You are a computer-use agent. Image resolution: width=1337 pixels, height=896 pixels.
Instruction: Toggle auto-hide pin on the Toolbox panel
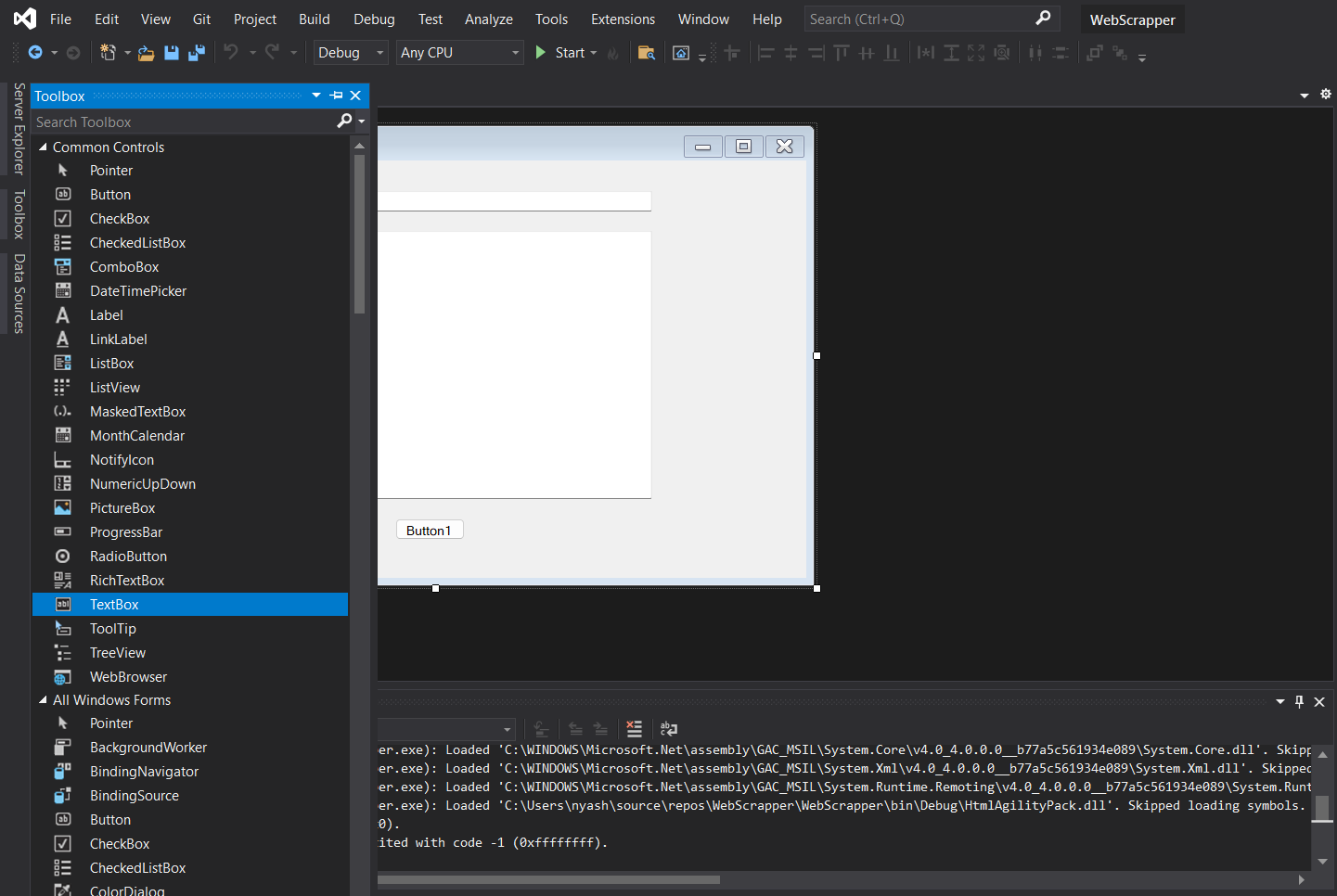tap(335, 96)
